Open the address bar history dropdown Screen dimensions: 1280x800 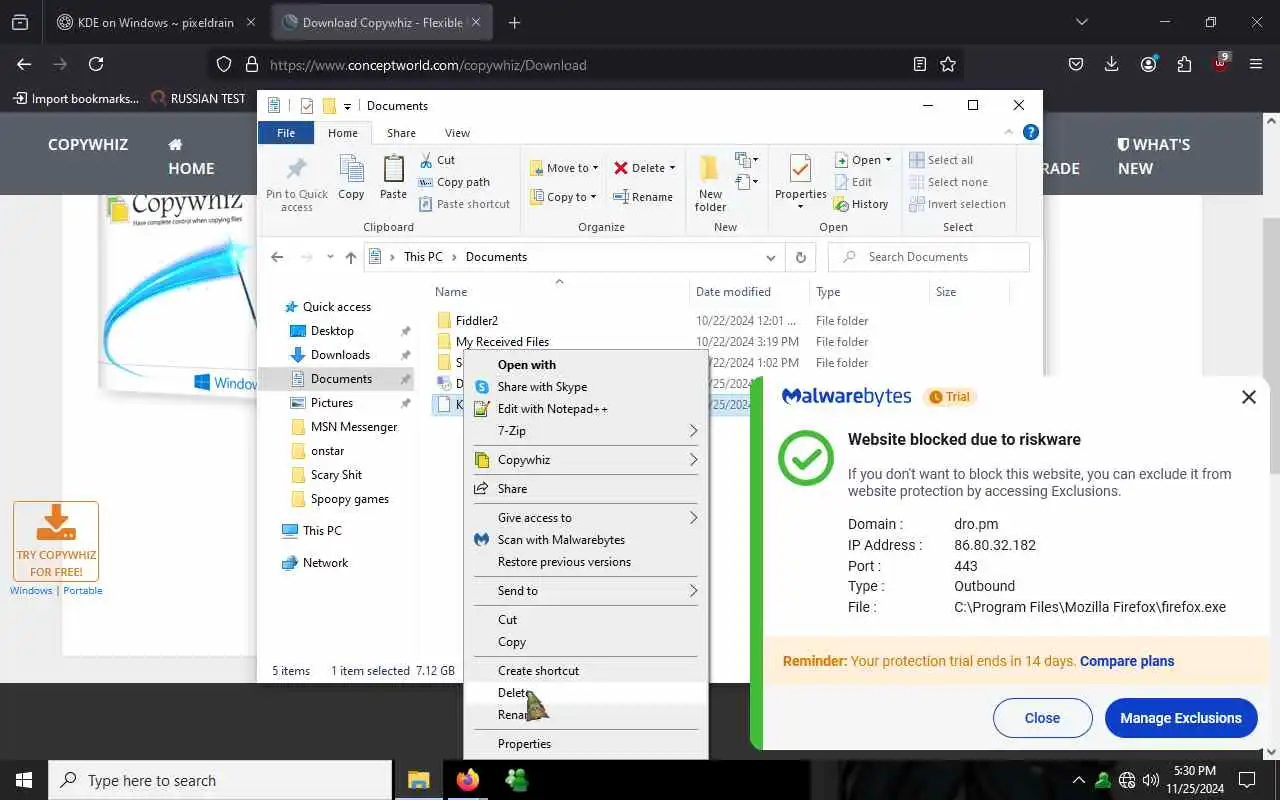[770, 257]
